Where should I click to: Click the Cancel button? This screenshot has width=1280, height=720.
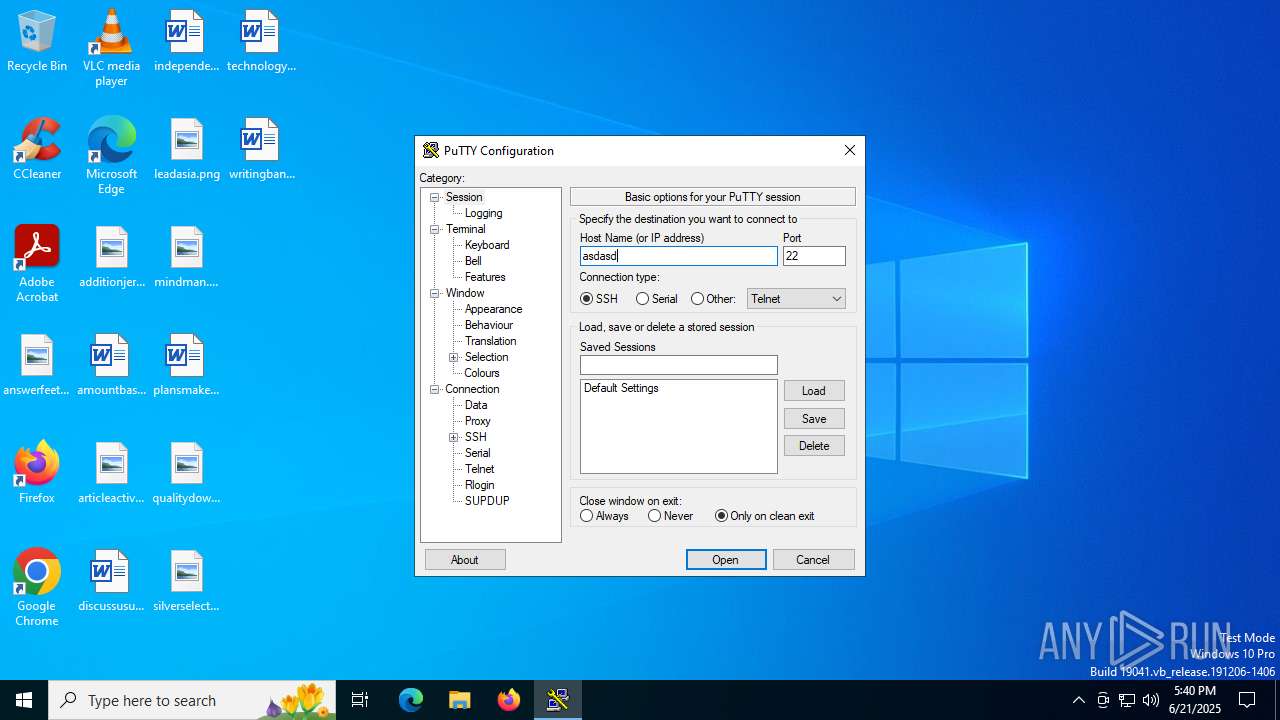tap(813, 560)
